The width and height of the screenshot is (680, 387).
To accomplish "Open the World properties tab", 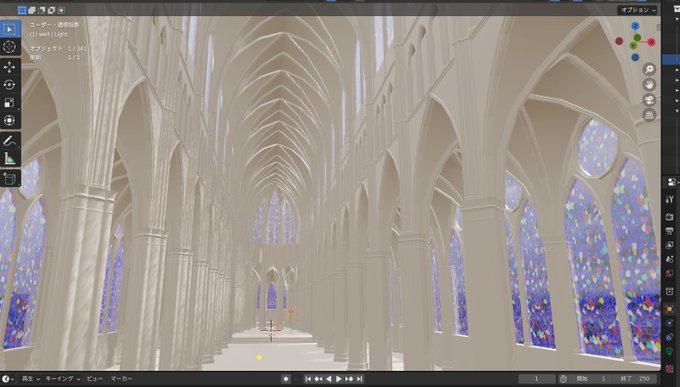I will pyautogui.click(x=670, y=273).
